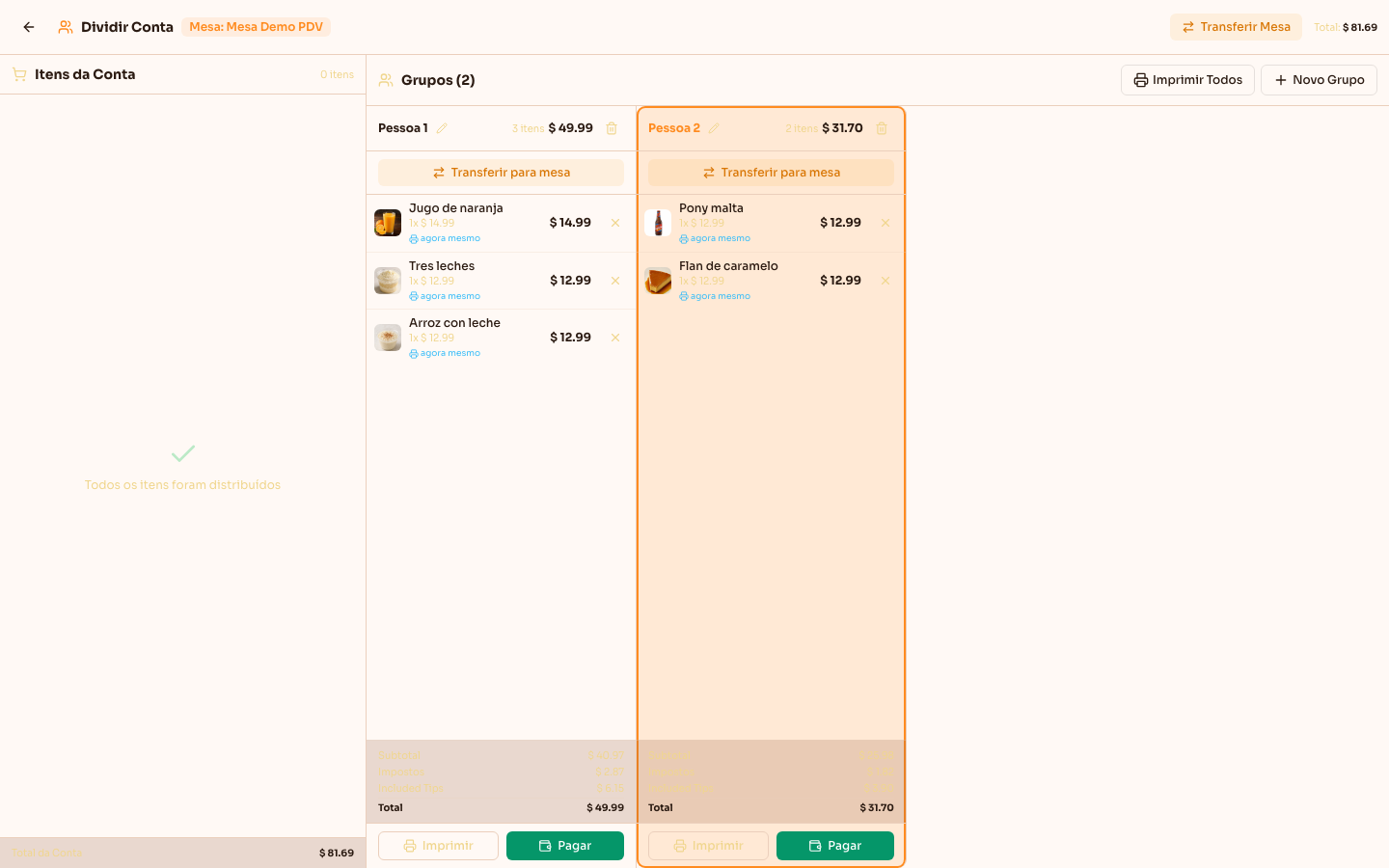Go back using the arrow icon

29,27
